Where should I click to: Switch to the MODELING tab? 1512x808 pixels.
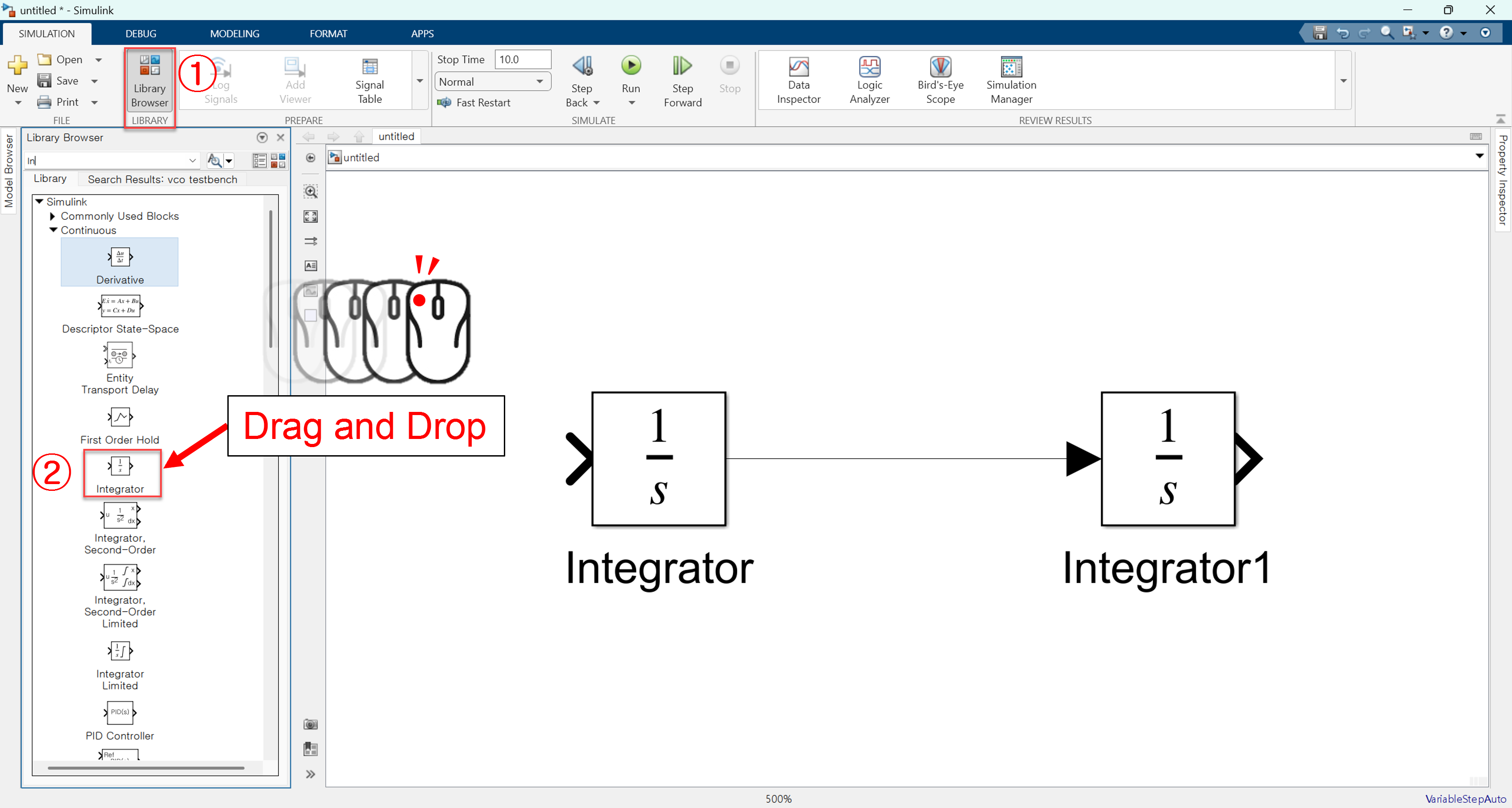[x=234, y=33]
